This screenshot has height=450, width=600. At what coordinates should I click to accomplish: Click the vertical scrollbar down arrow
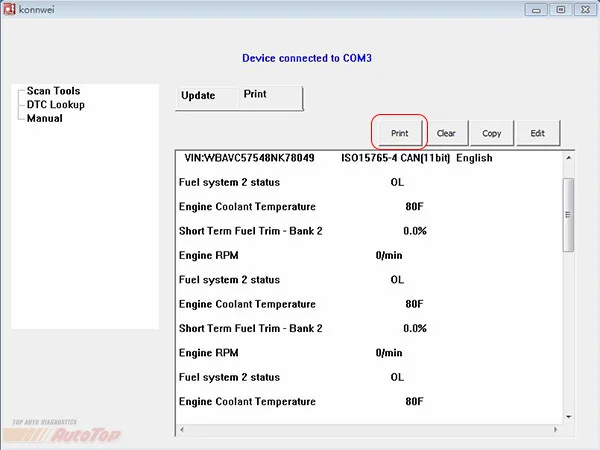tap(569, 417)
